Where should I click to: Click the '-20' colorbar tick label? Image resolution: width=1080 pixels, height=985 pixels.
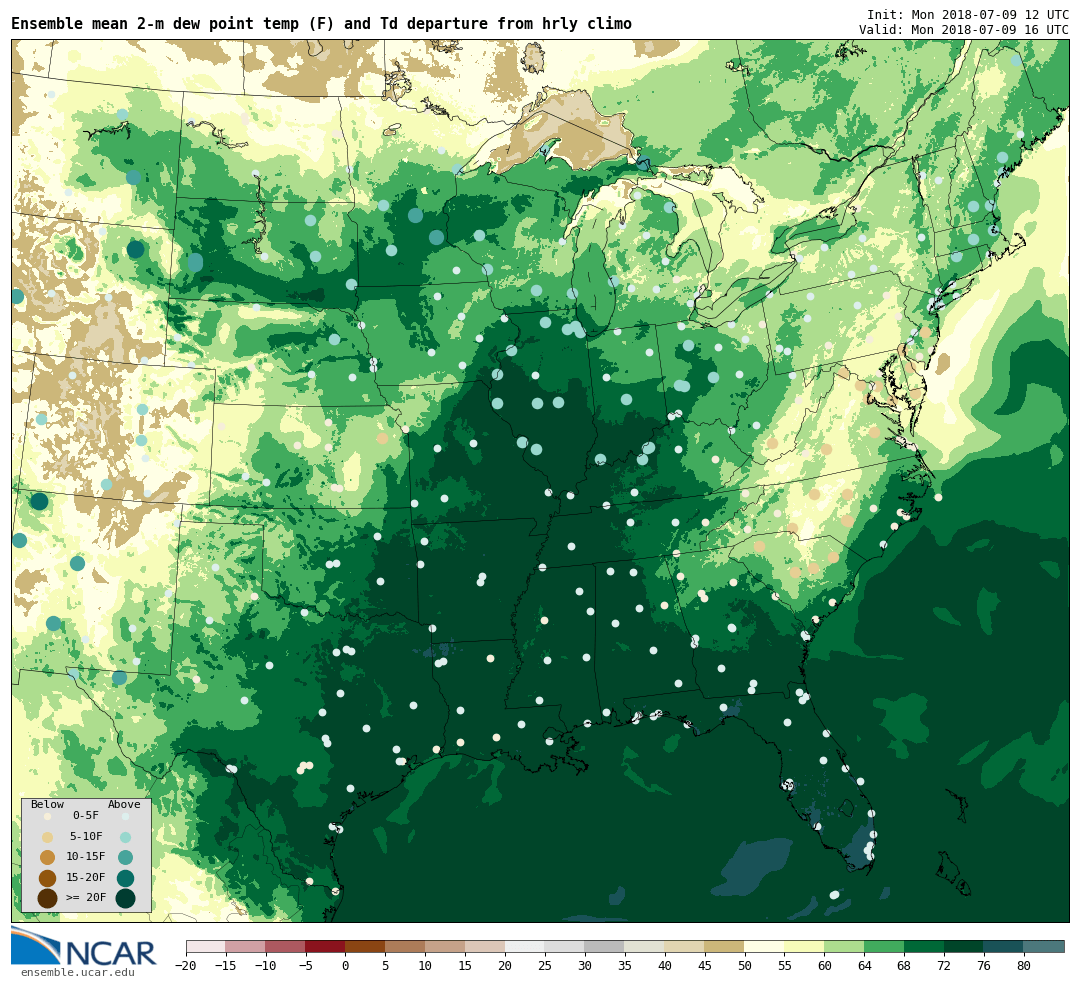(186, 966)
